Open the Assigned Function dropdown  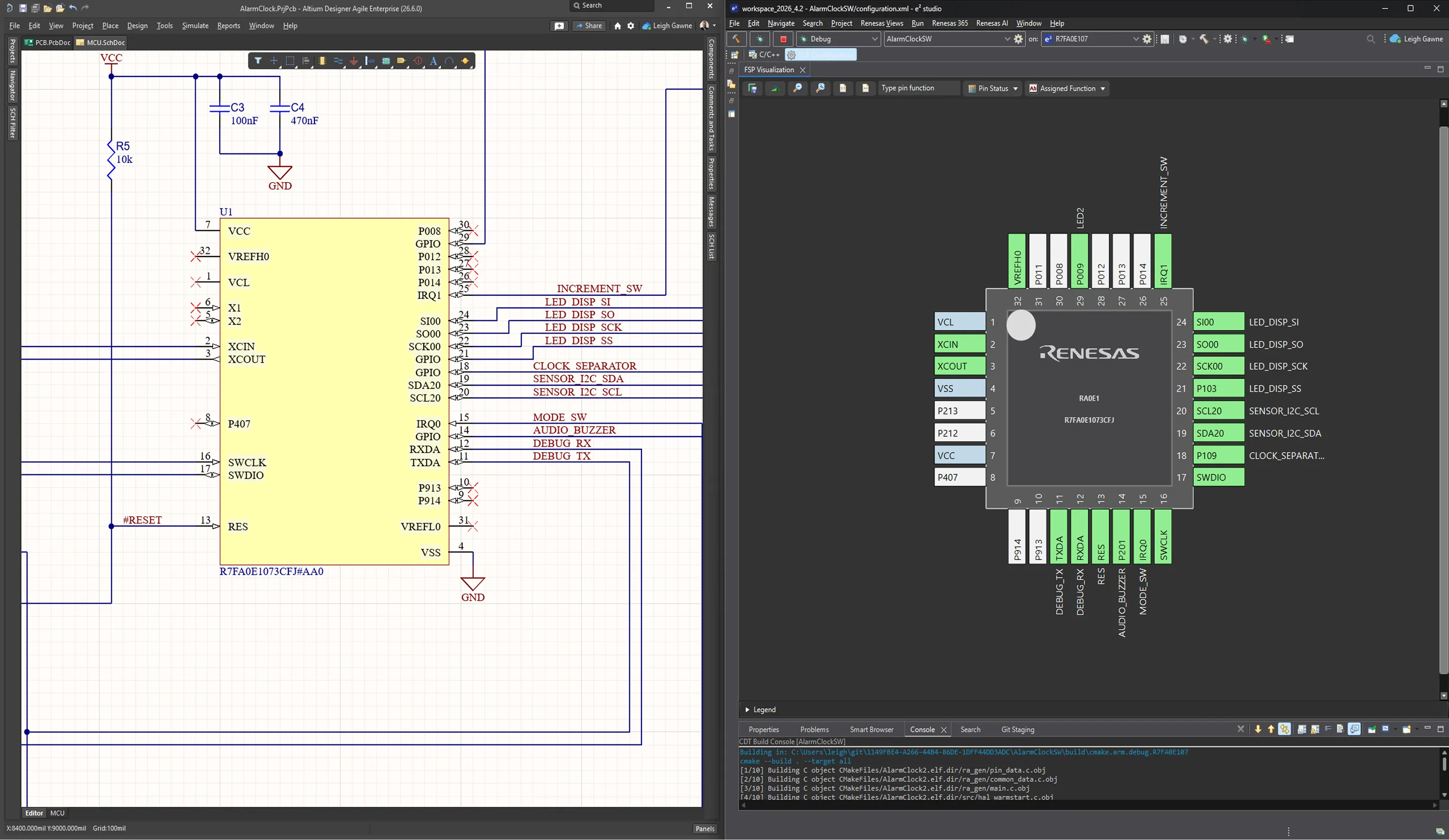point(1067,88)
